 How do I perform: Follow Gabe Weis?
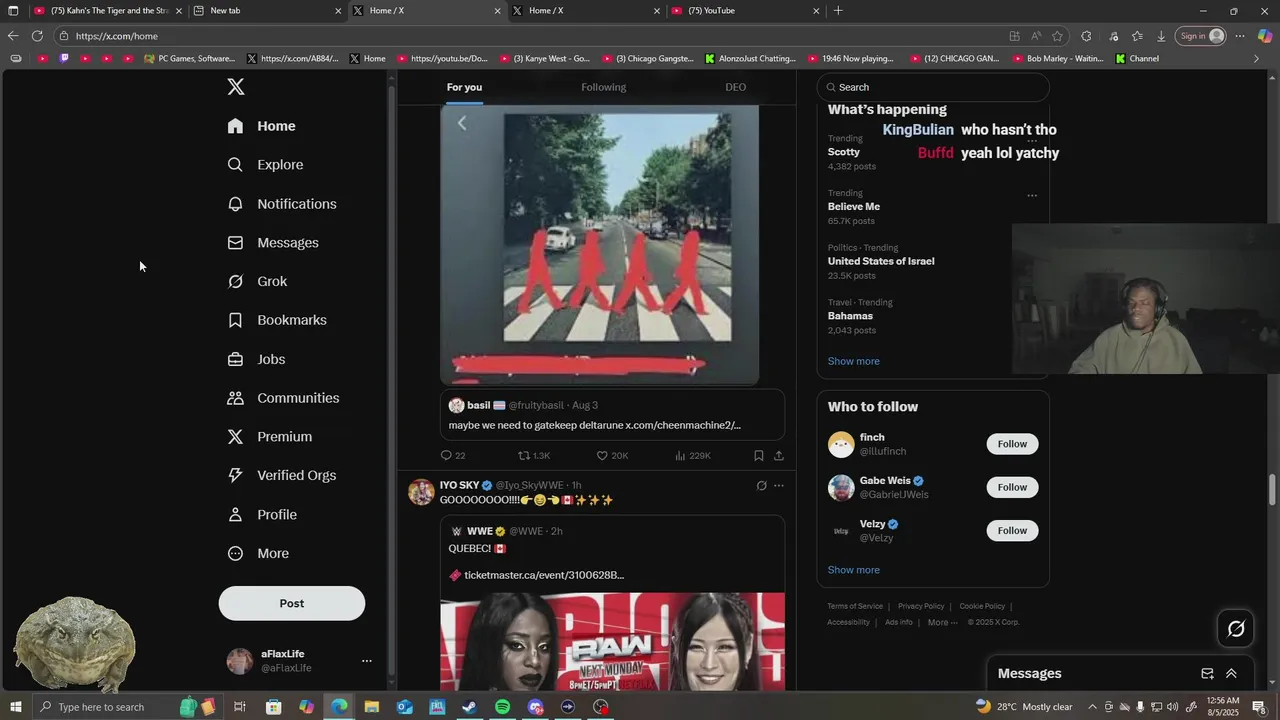[x=1012, y=487]
